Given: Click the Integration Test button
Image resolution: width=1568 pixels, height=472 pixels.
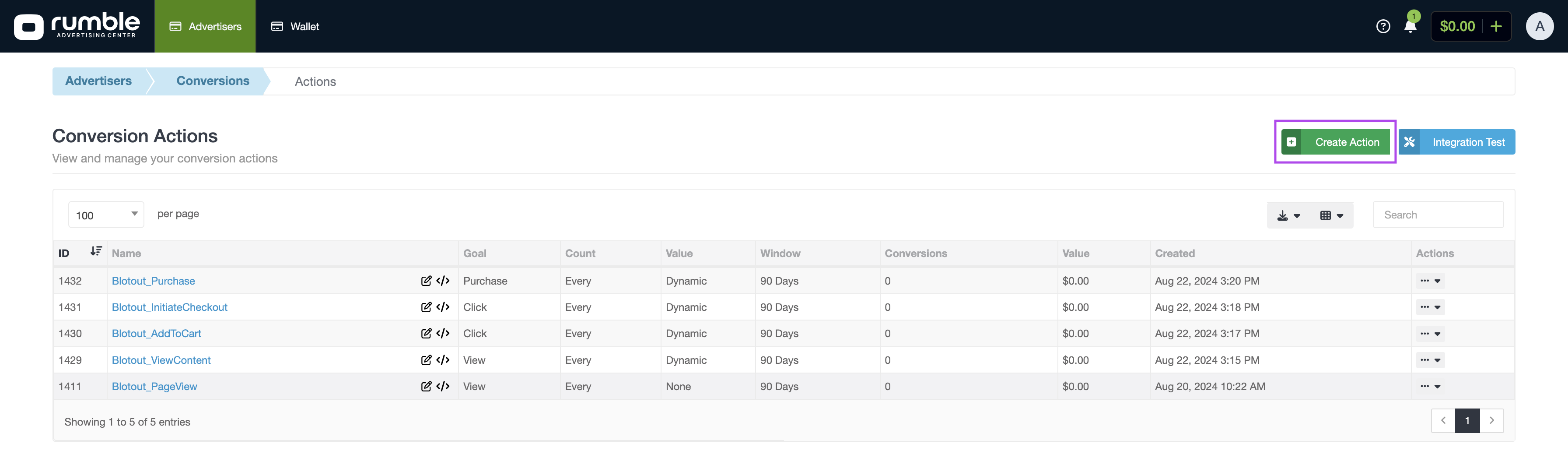Looking at the screenshot, I should coord(1456,142).
